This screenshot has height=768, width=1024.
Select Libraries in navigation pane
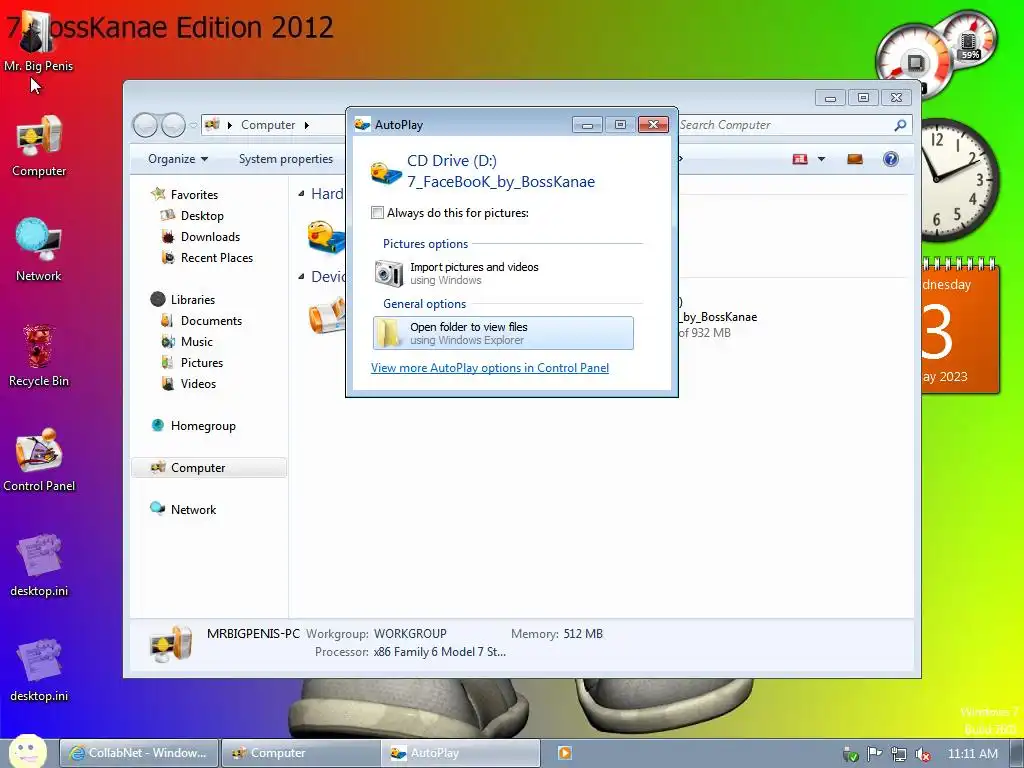pyautogui.click(x=193, y=299)
